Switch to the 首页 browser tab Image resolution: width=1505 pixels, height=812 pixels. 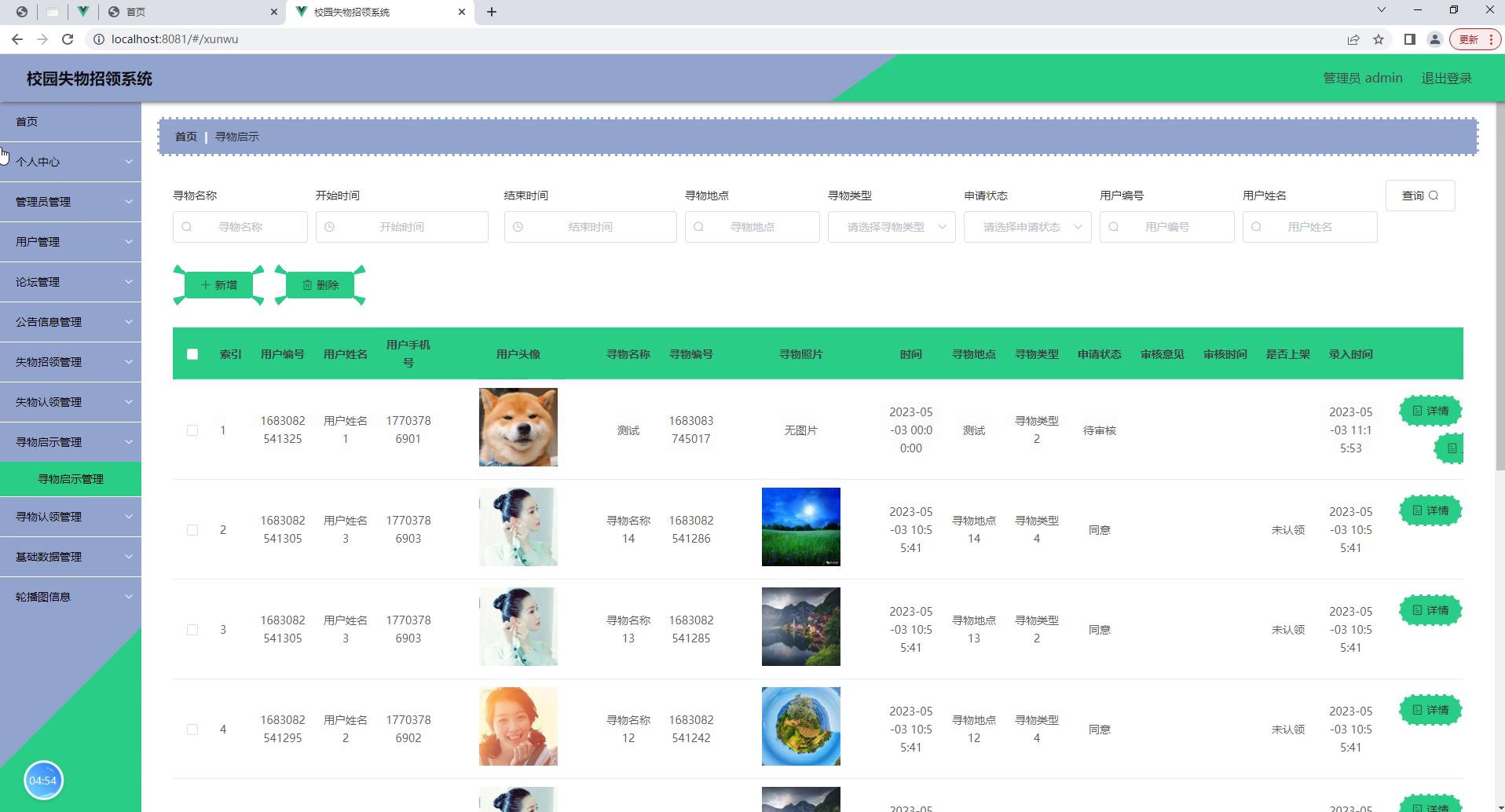tap(192, 12)
